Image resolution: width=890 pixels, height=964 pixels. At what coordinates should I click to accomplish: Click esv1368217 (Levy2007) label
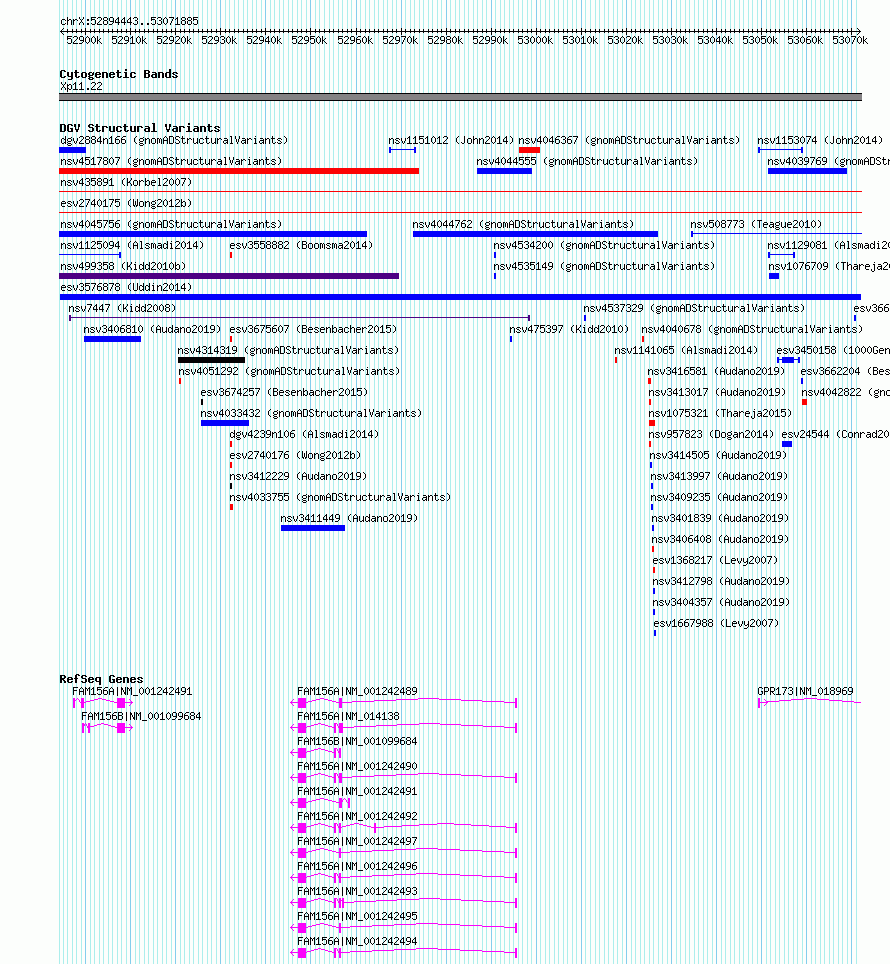coord(715,561)
